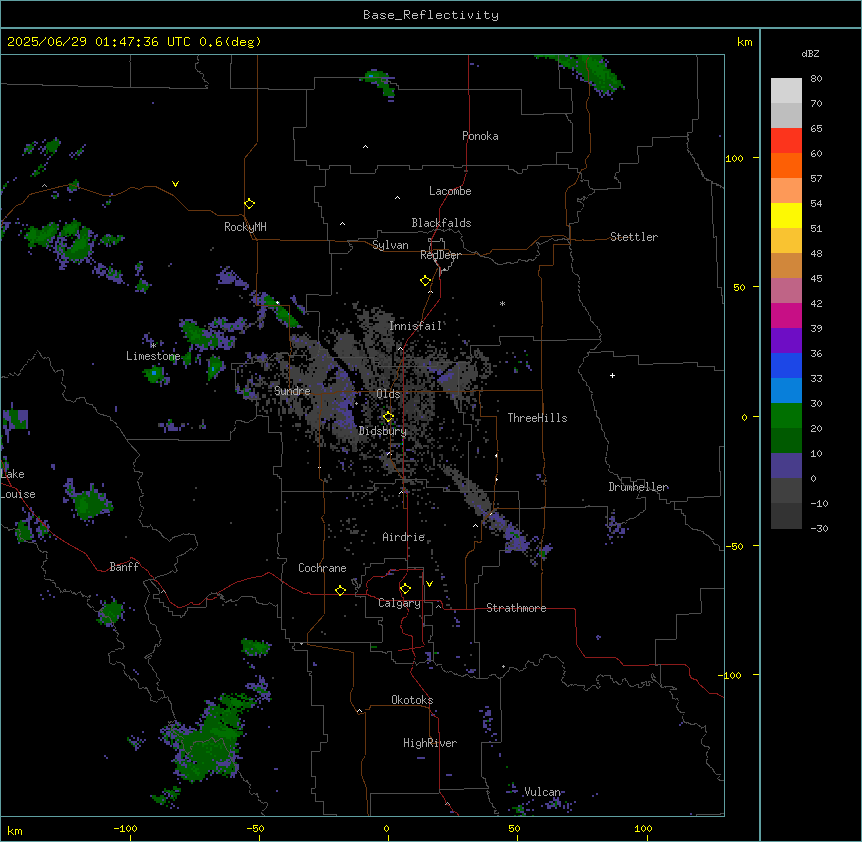
Task: Click the Sylvan label
Action: click(390, 245)
